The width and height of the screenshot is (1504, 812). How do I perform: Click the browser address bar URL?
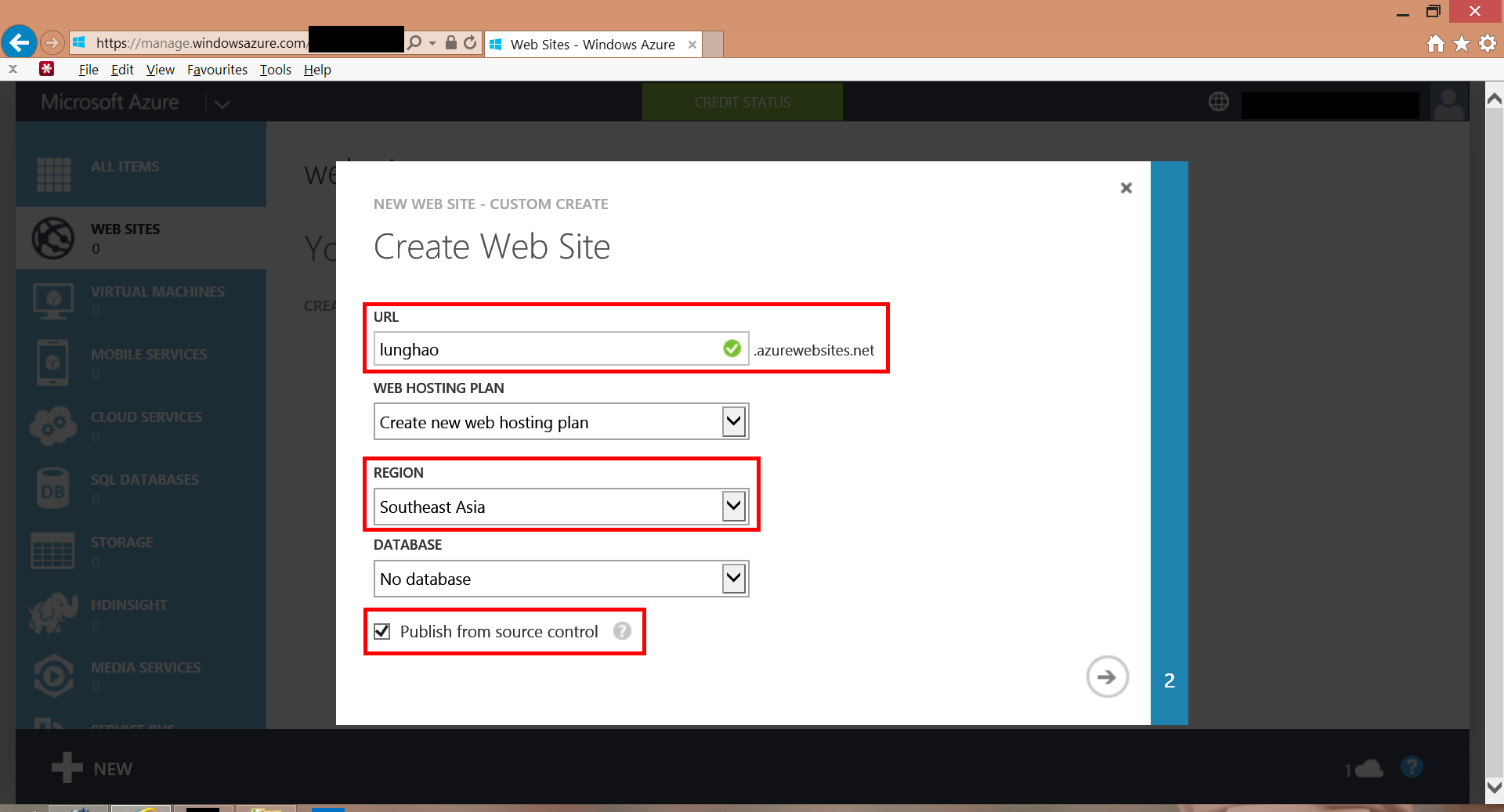(x=201, y=43)
